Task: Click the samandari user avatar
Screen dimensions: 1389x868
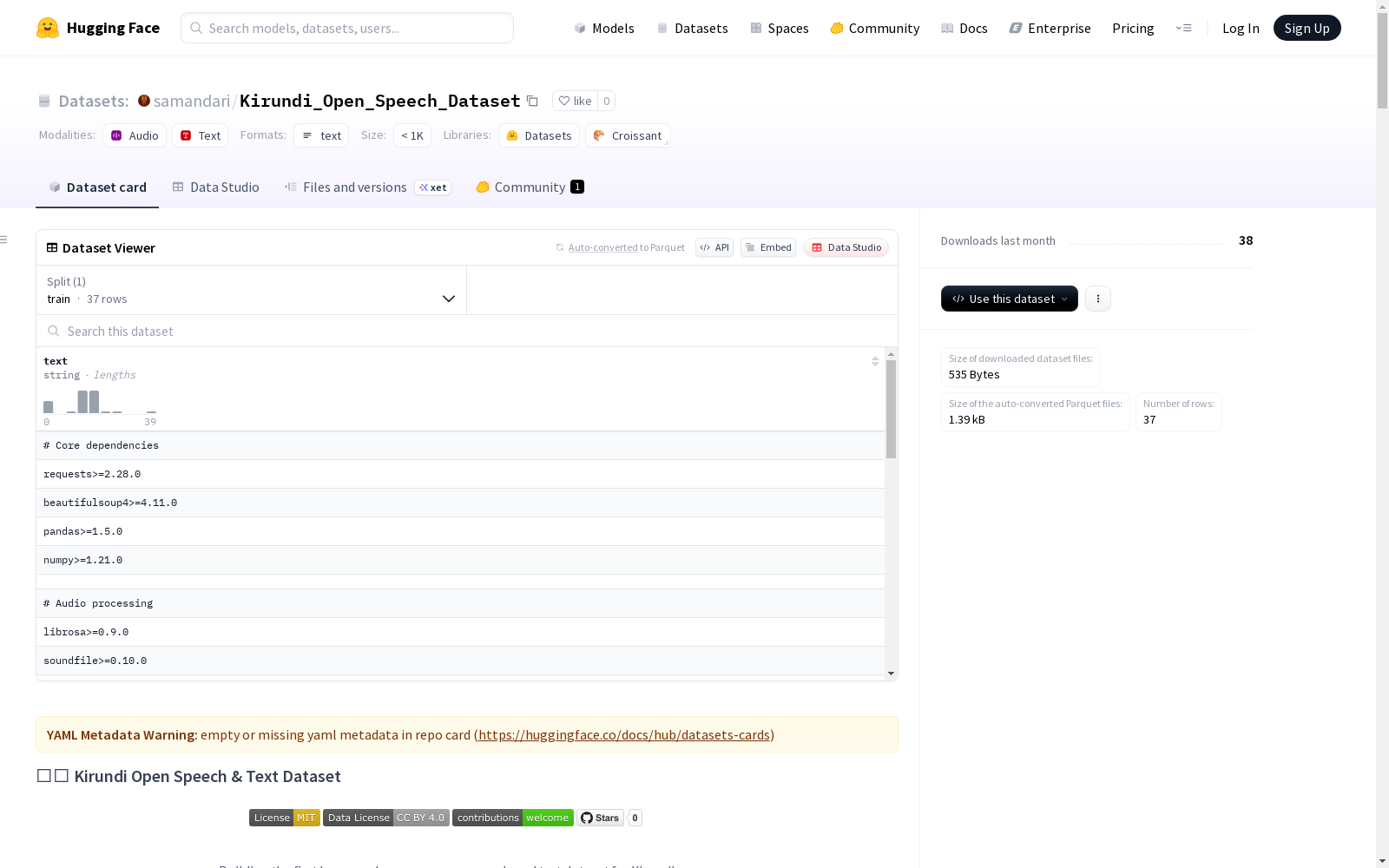Action: point(144,101)
